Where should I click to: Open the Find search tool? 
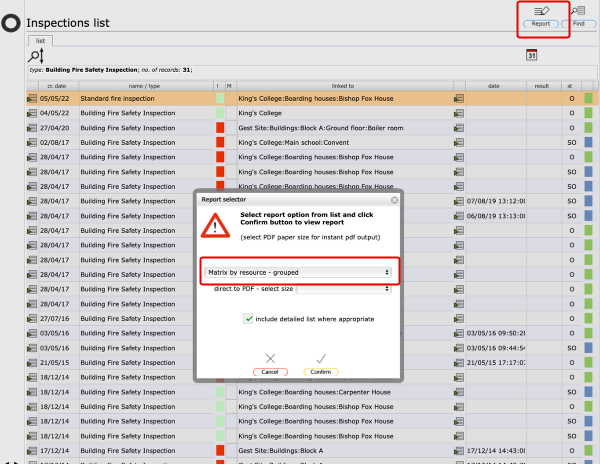coord(579,15)
